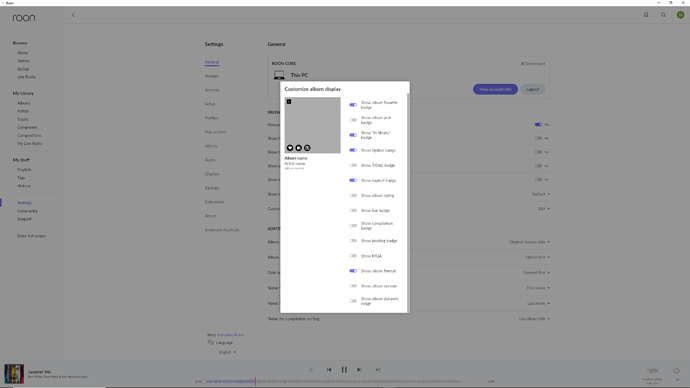Disable Show "in library" badge
The height and width of the screenshot is (388, 690).
[353, 135]
